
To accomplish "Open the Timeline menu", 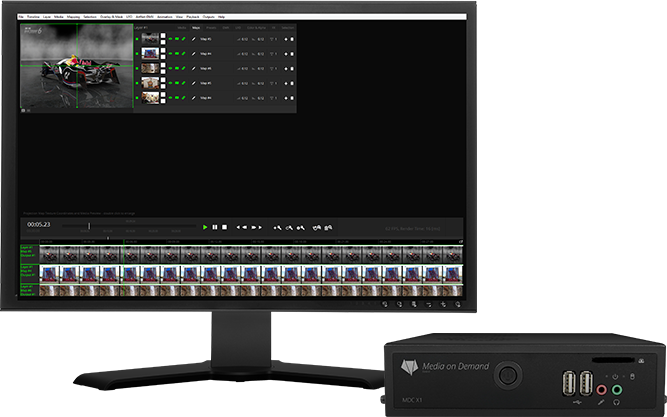I will (32, 18).
